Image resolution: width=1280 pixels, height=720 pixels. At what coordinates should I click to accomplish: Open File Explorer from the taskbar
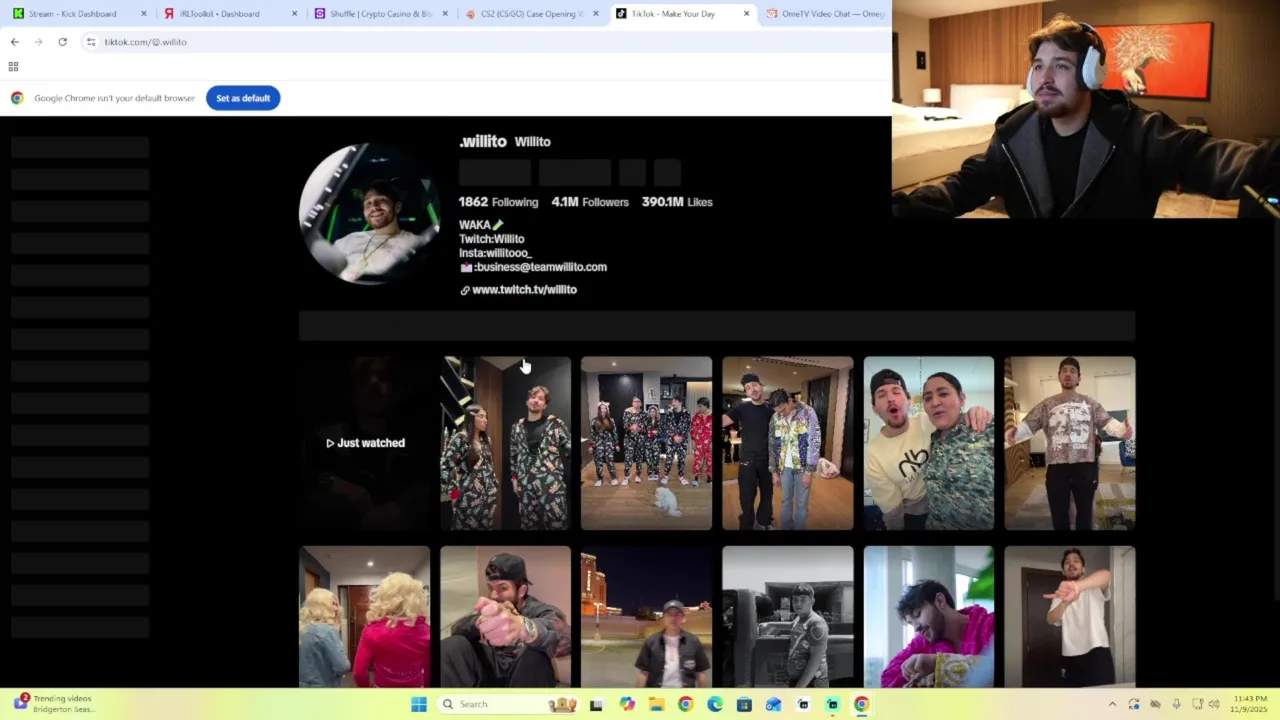click(x=656, y=704)
